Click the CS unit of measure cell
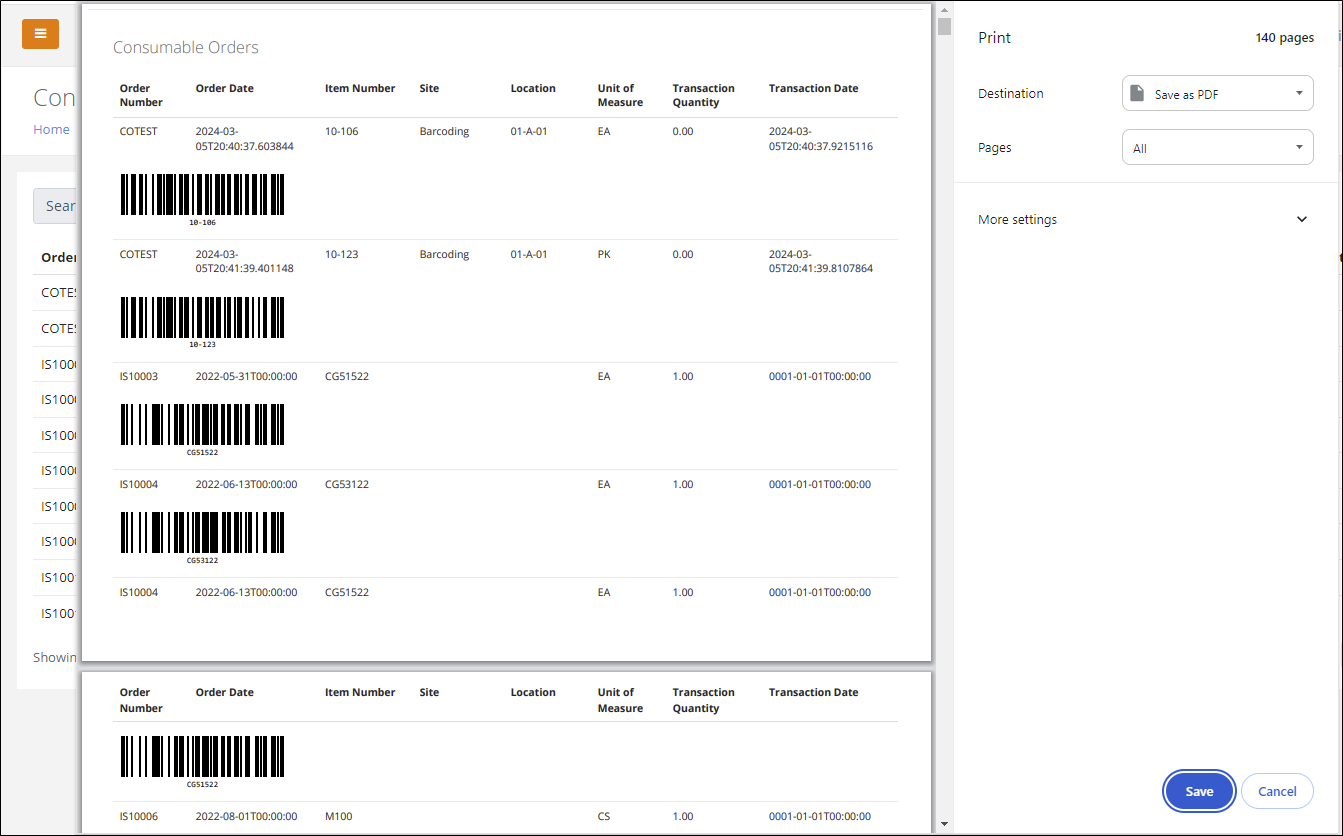 click(604, 816)
